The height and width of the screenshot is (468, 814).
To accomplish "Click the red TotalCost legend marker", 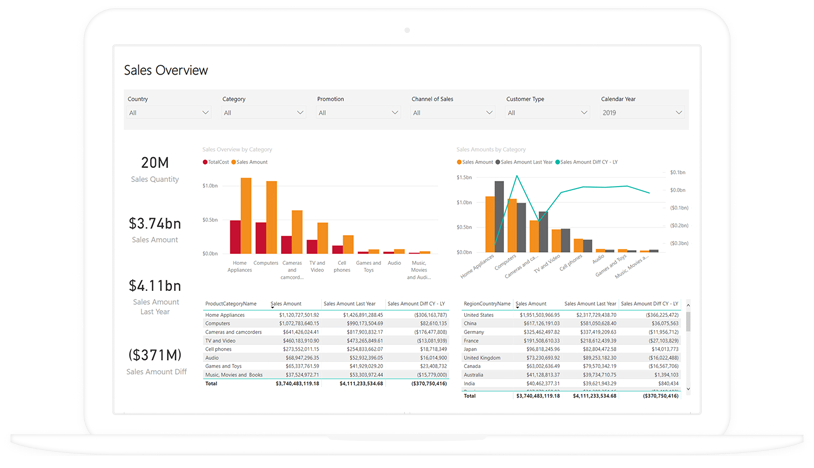I will click(x=205, y=161).
